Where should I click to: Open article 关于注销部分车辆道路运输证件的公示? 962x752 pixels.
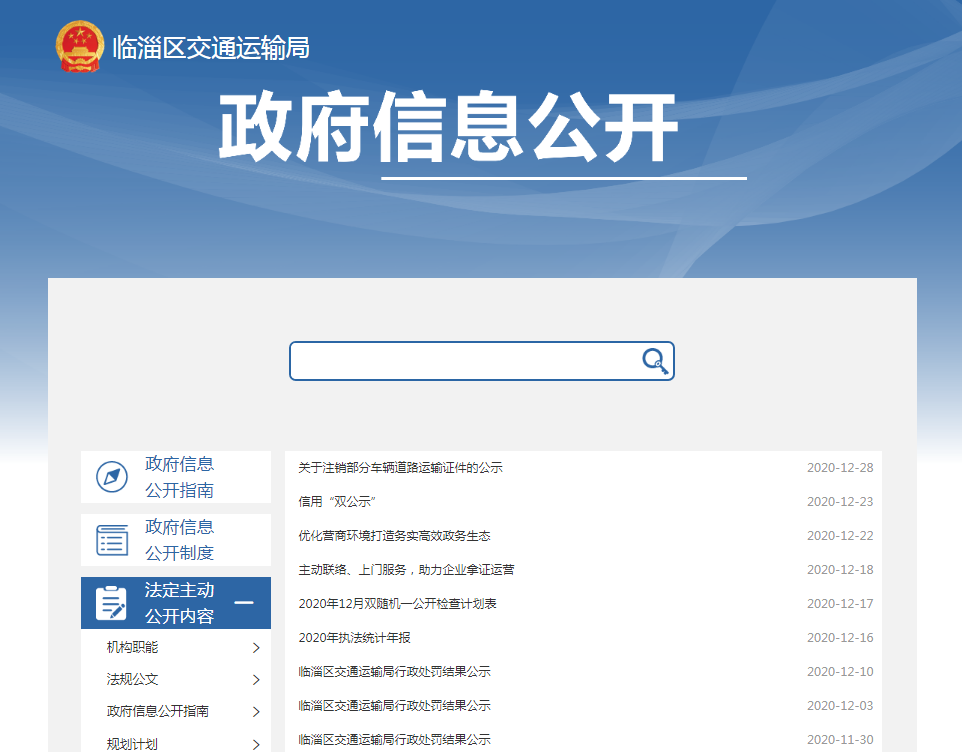tap(400, 468)
